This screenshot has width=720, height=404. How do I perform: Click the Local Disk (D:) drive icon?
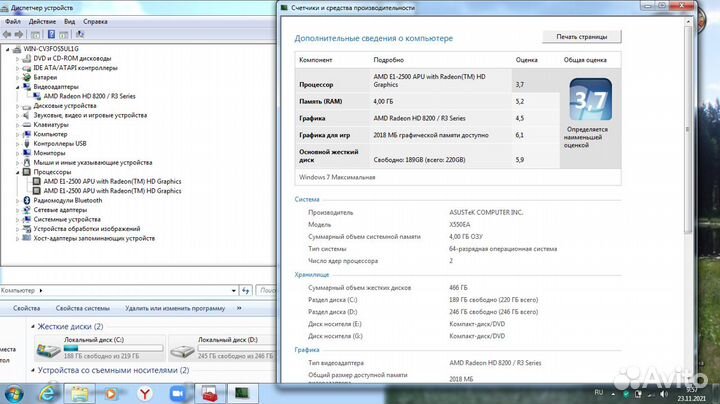[182, 350]
